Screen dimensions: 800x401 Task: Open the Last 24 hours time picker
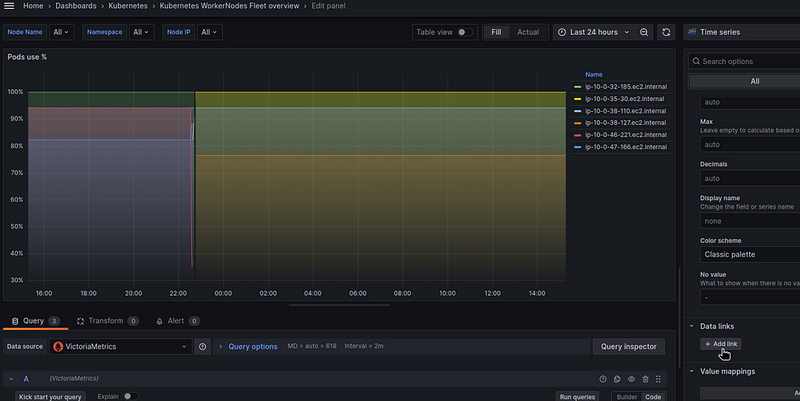point(593,32)
